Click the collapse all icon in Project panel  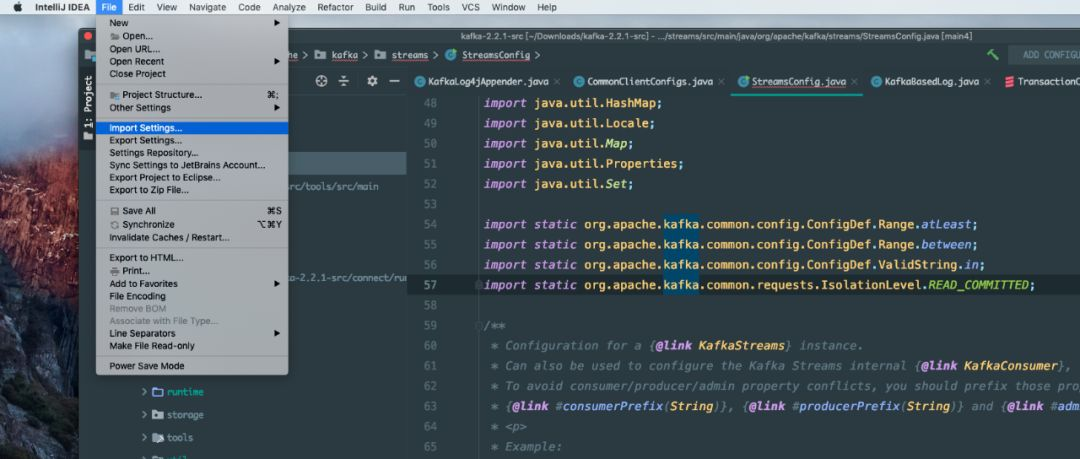click(x=344, y=81)
